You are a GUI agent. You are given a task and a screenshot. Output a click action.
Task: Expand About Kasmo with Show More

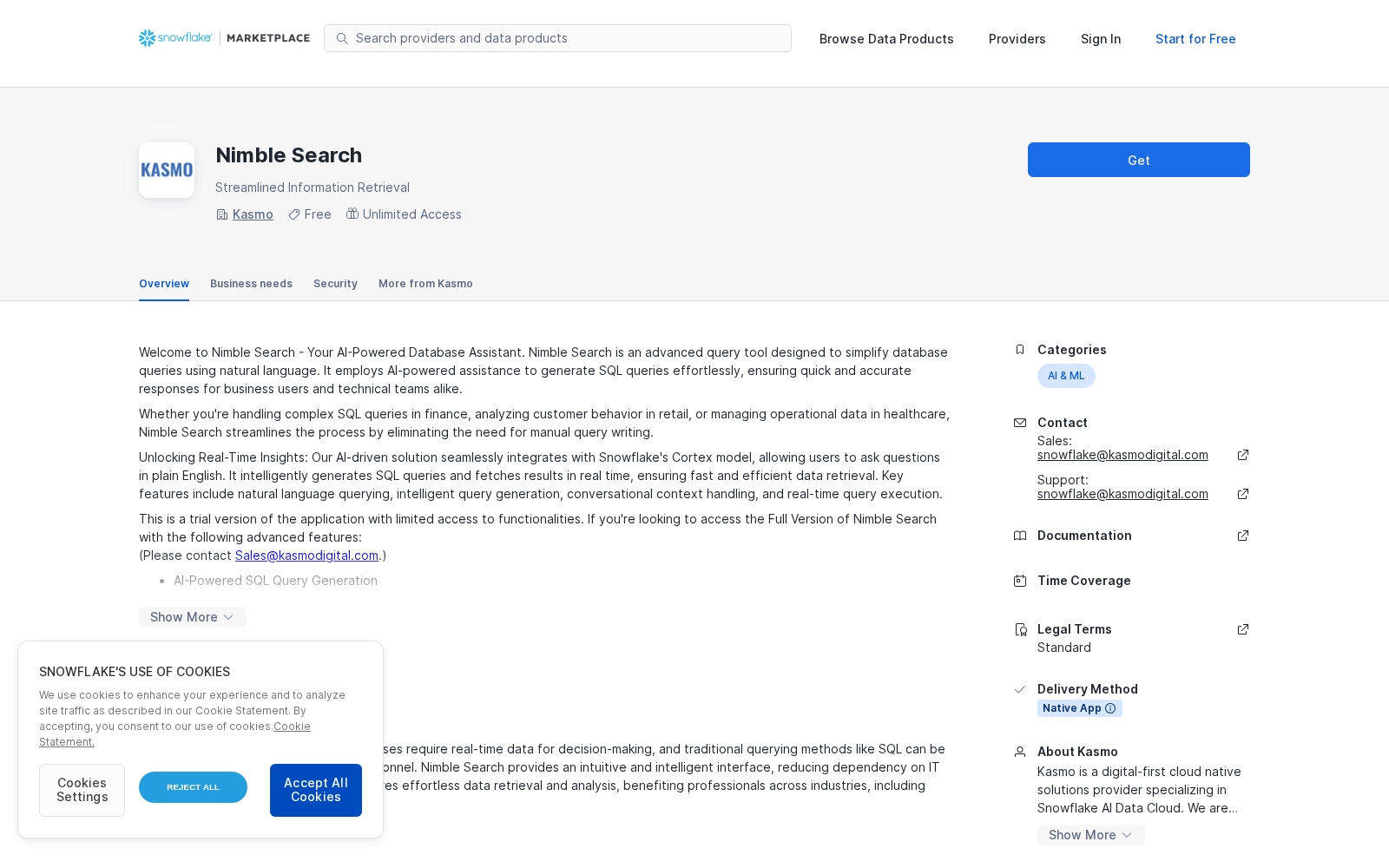pyautogui.click(x=1091, y=835)
